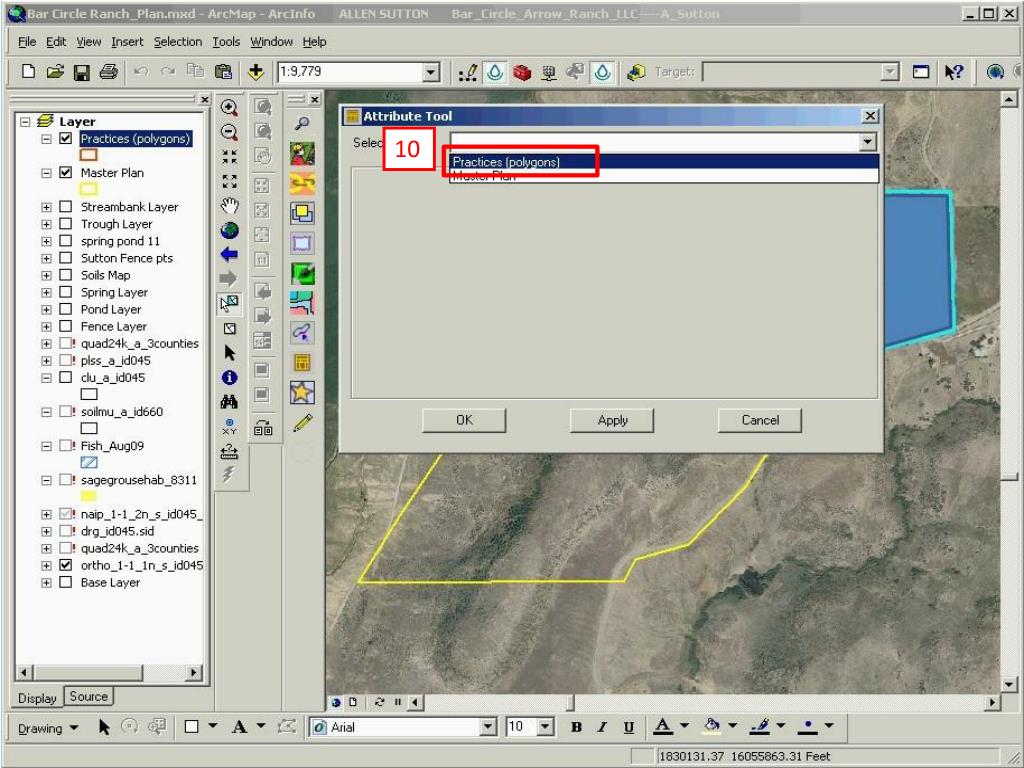This screenshot has height=768, width=1024.
Task: Click the New Map File icon
Action: tap(28, 71)
